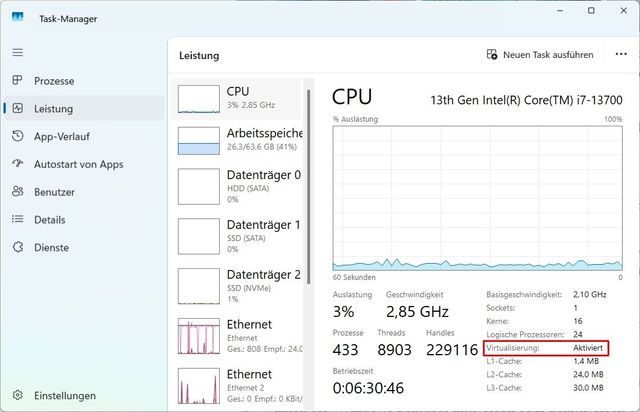Image resolution: width=640 pixels, height=412 pixels.
Task: Toggle the hamburger navigation menu
Action: (x=17, y=52)
